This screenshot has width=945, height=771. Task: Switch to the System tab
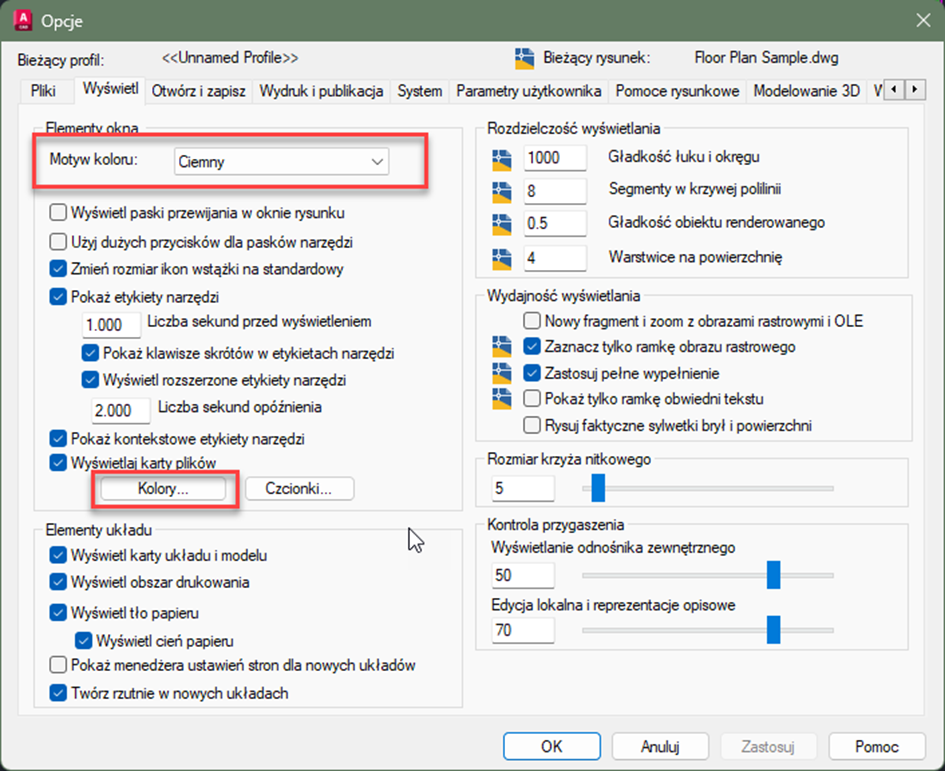coord(419,90)
